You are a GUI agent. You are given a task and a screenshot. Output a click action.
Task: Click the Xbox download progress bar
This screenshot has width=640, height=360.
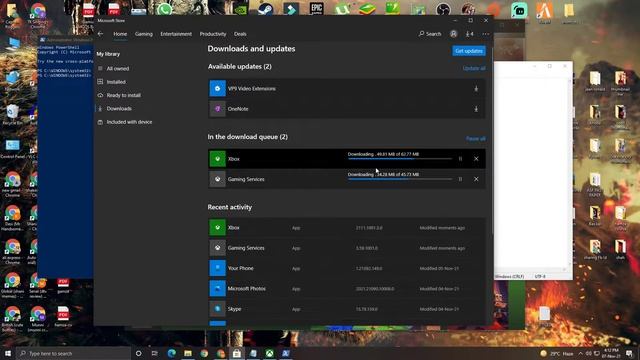coord(400,159)
